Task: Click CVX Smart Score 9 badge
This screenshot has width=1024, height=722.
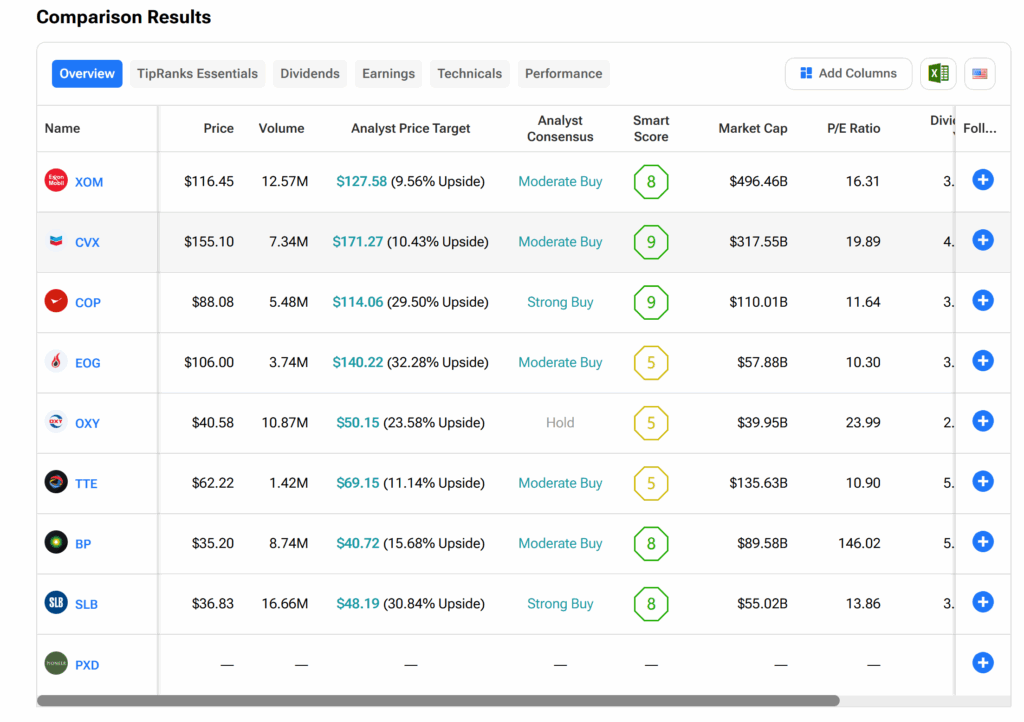Action: [651, 242]
